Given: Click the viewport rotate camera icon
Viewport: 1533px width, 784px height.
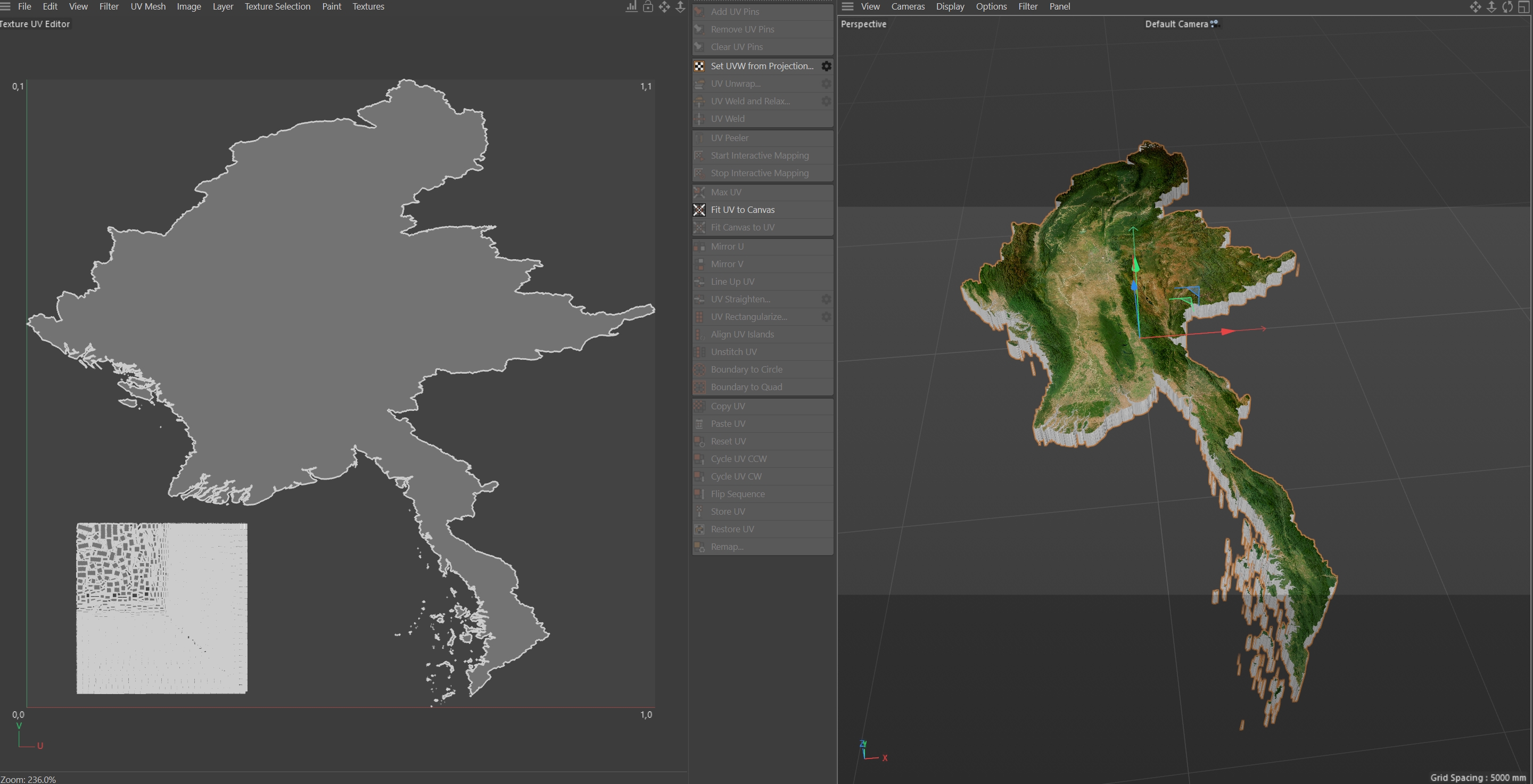Looking at the screenshot, I should (1507, 6).
